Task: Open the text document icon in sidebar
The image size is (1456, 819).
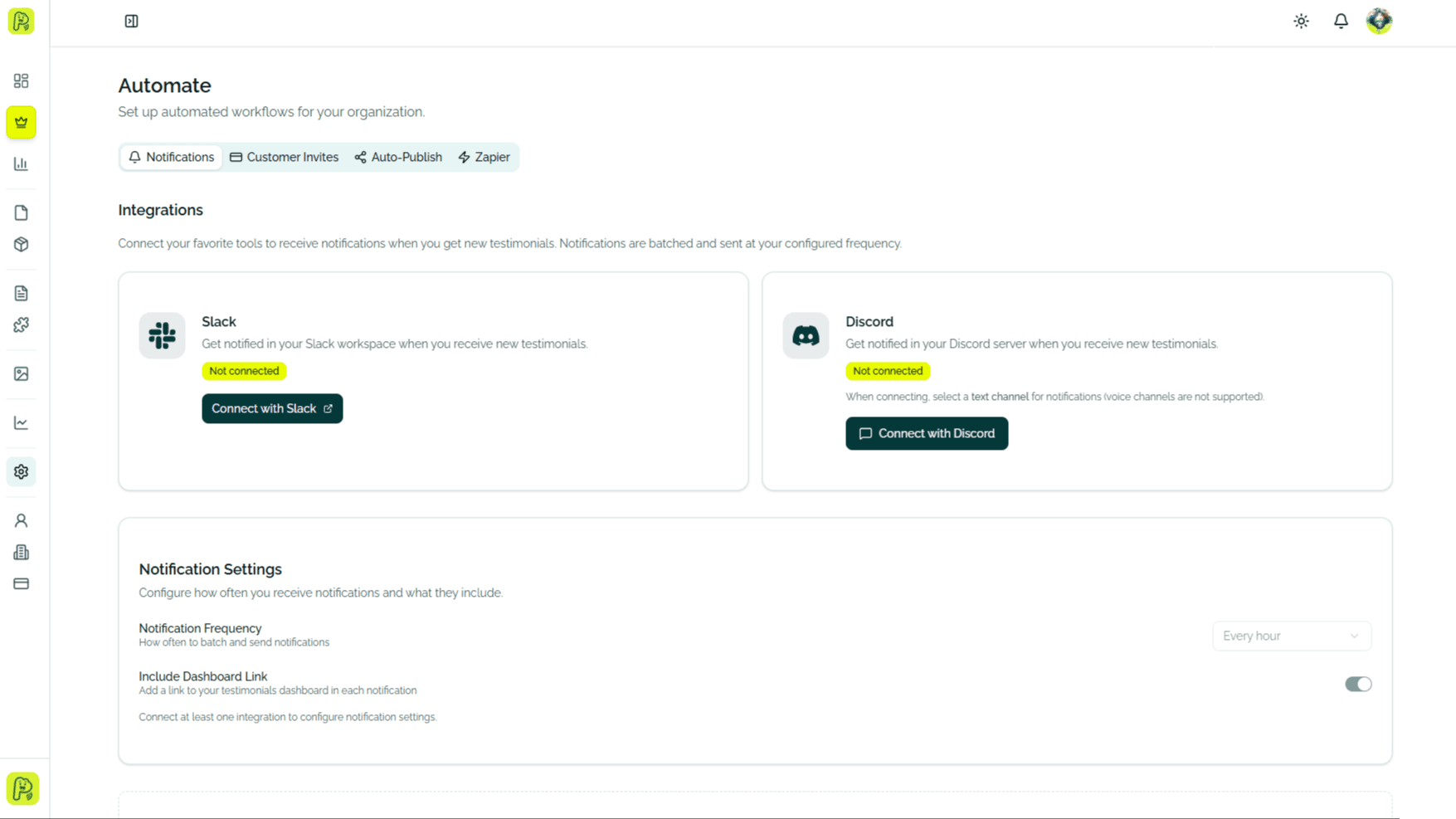Action: (22, 293)
